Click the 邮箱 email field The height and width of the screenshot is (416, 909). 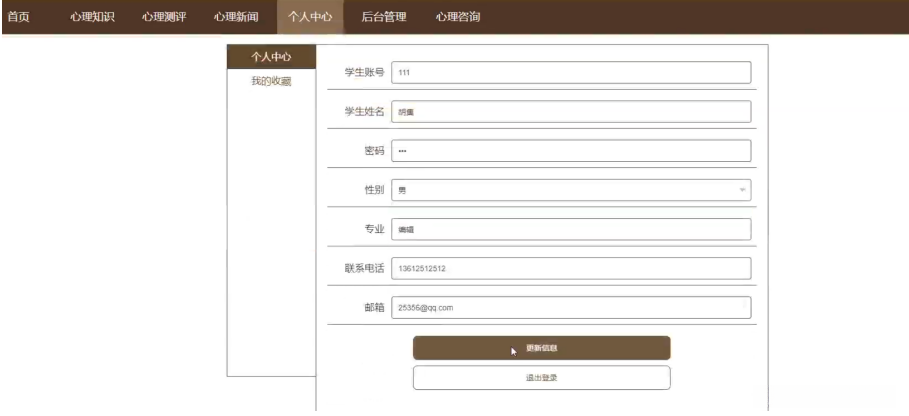[571, 308]
